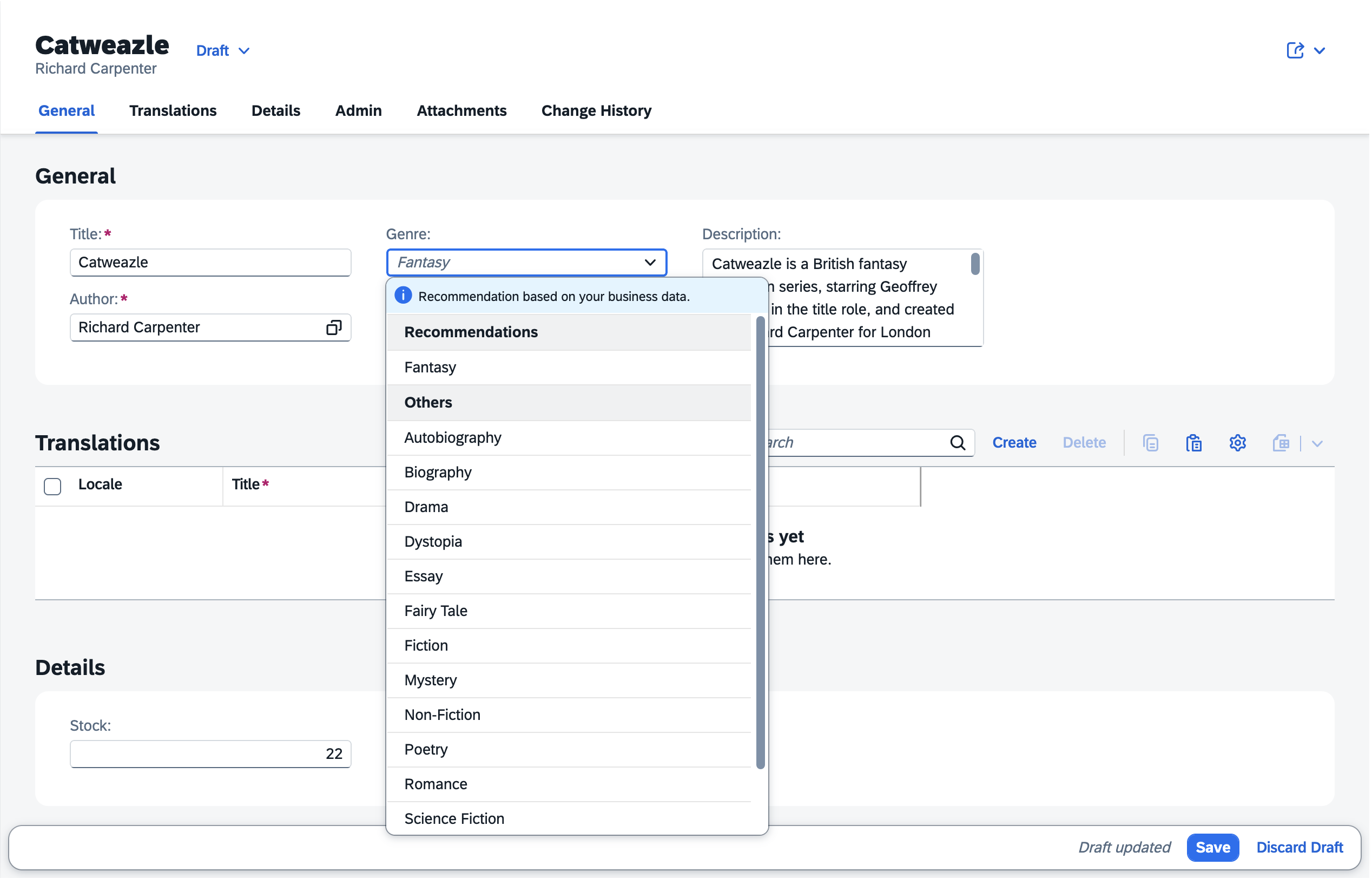The height and width of the screenshot is (878, 1372).
Task: Toggle the select-all checkbox beside Locale
Action: pyautogui.click(x=52, y=486)
